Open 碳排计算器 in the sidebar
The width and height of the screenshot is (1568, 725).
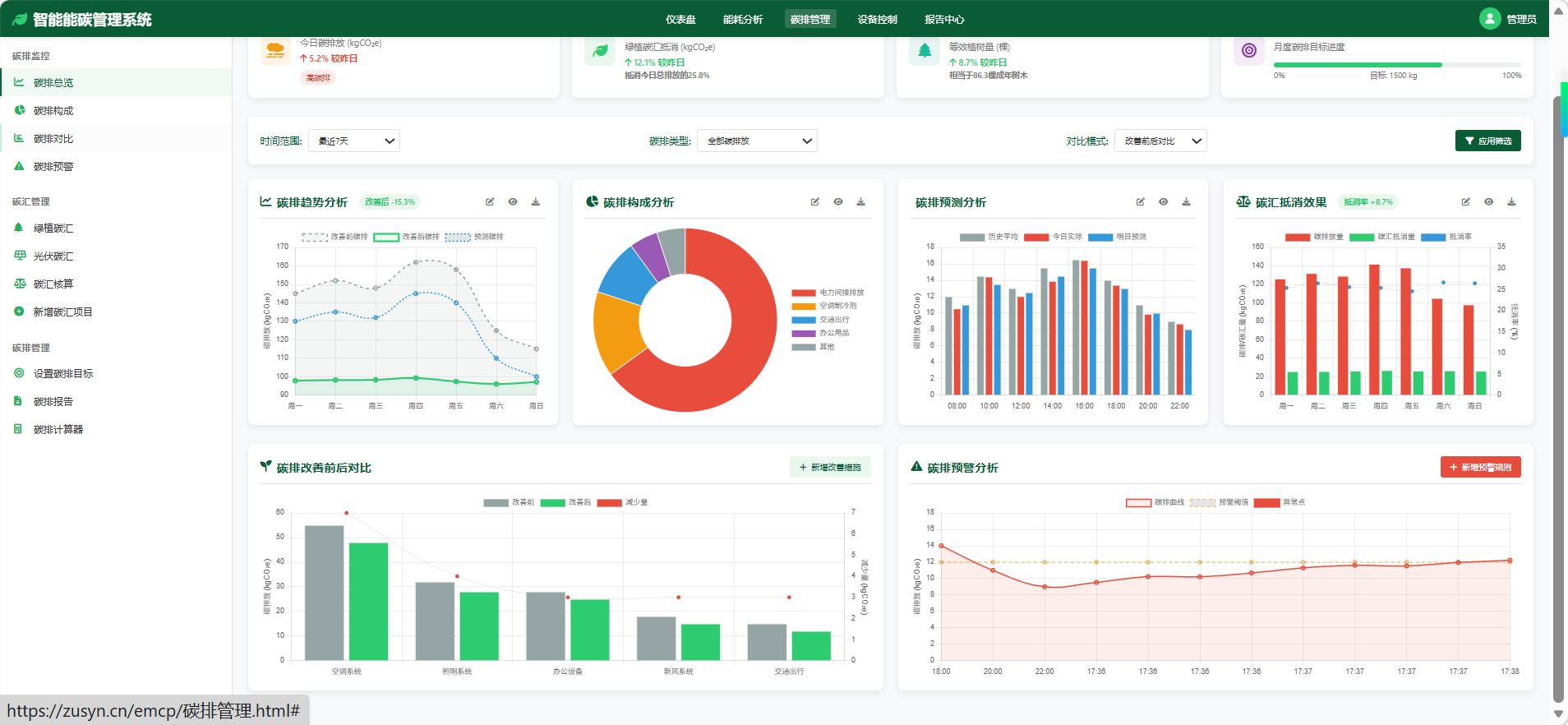pos(58,429)
